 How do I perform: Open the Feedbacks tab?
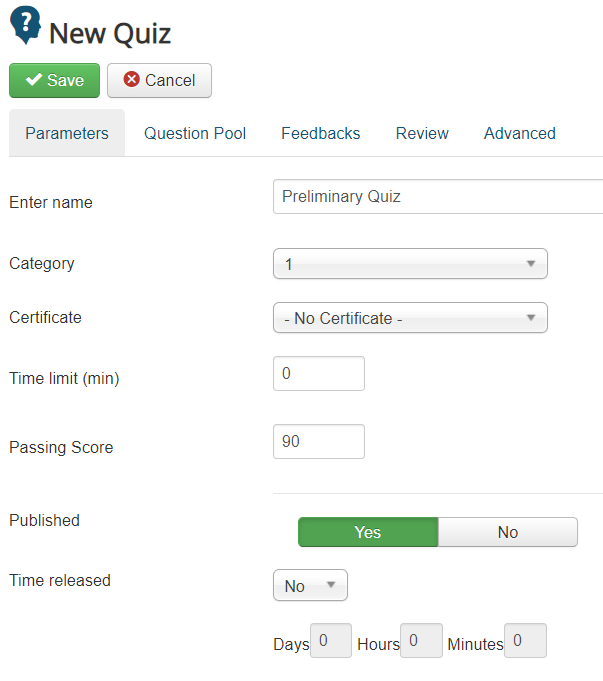click(320, 133)
